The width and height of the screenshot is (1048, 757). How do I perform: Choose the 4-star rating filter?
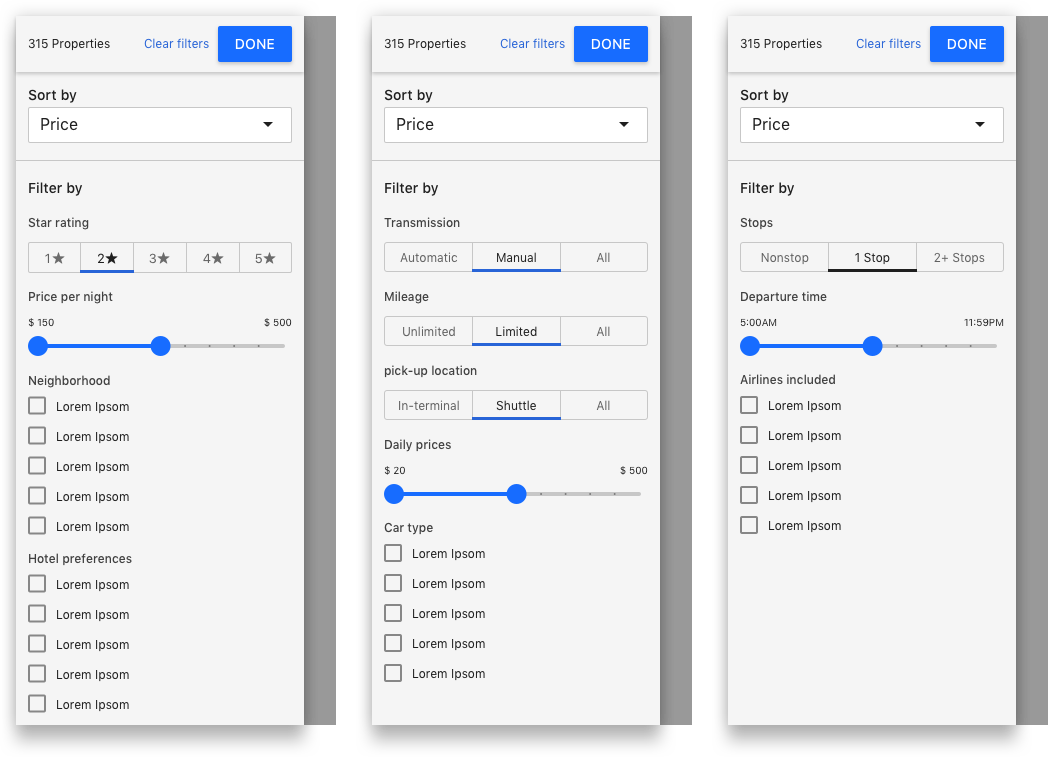(x=213, y=258)
